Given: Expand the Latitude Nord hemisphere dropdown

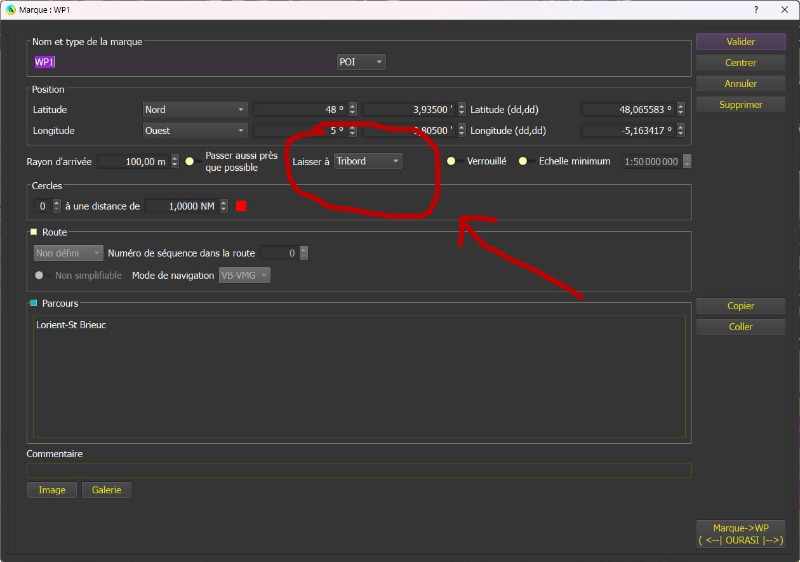Looking at the screenshot, I should [195, 109].
